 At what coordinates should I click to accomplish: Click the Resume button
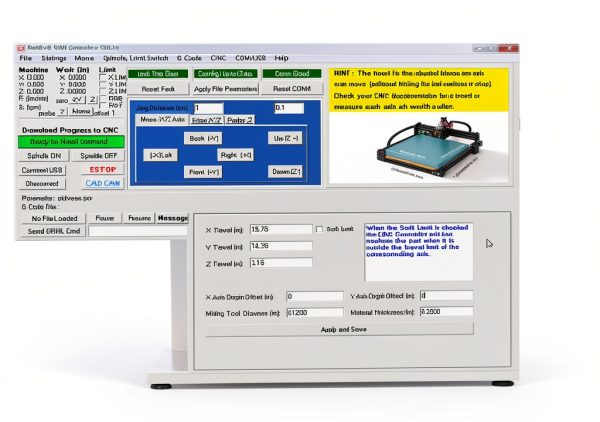tap(139, 218)
